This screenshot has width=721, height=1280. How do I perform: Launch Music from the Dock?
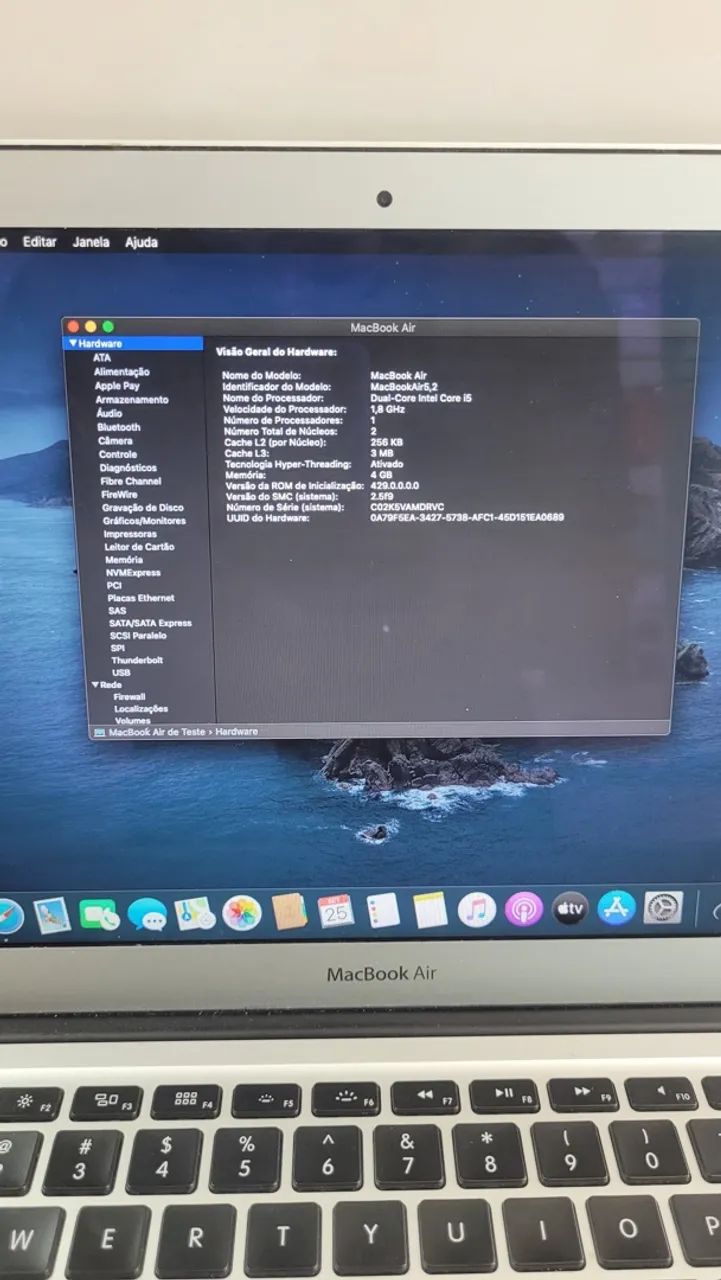pyautogui.click(x=477, y=909)
